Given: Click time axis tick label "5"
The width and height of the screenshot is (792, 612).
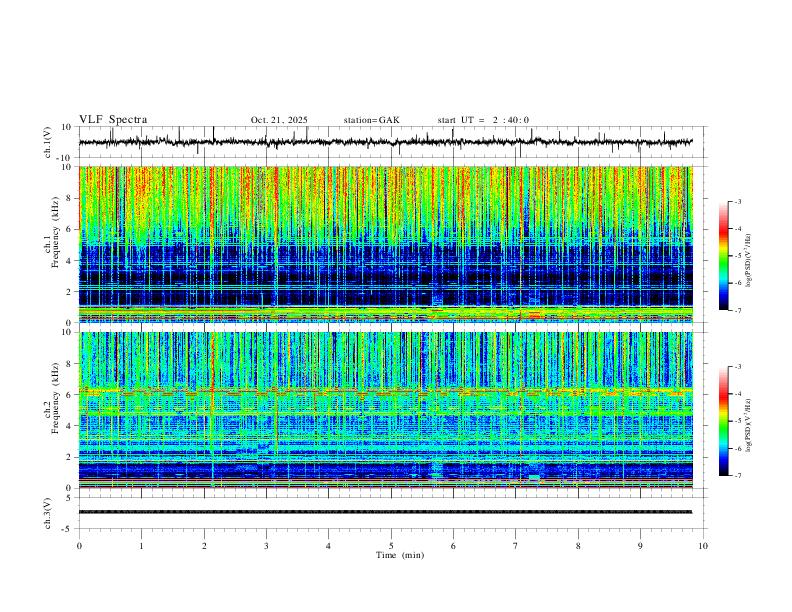Looking at the screenshot, I should pyautogui.click(x=391, y=546).
